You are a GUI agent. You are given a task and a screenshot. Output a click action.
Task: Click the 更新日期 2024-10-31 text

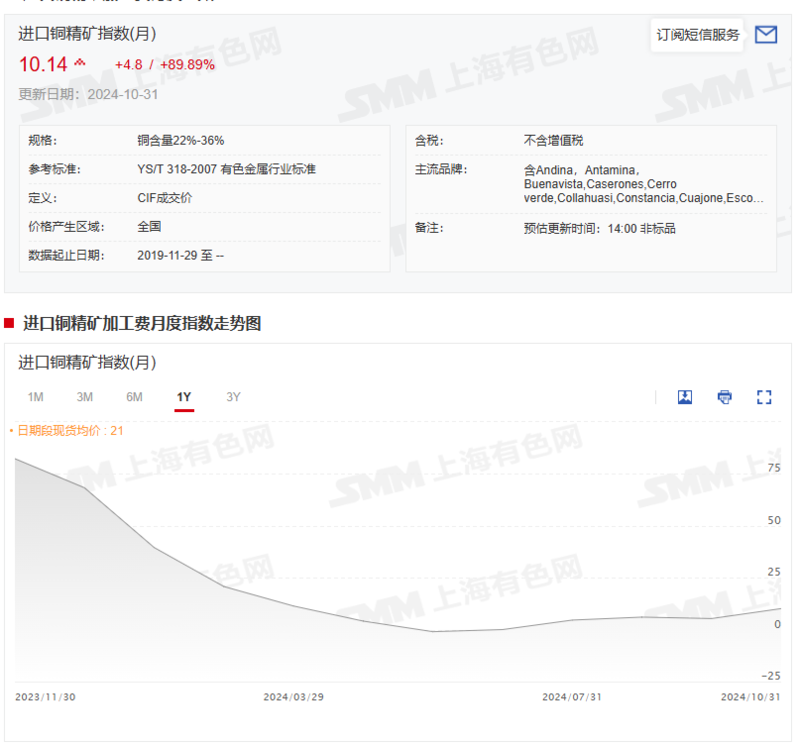[88, 94]
